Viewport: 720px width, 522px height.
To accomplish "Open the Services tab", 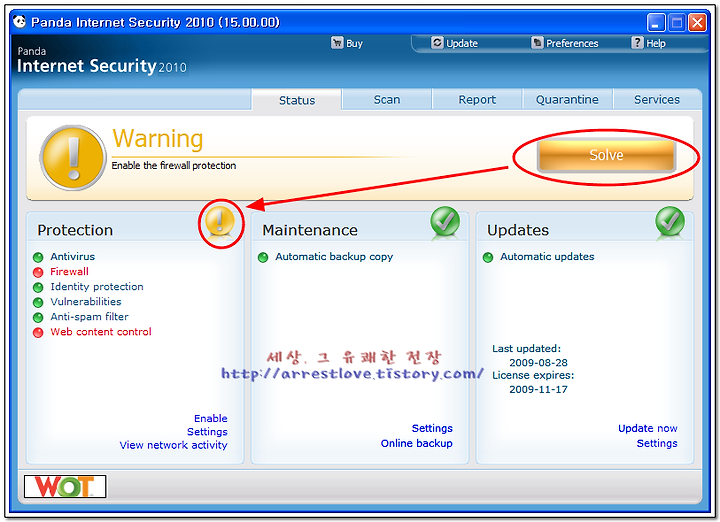I will 657,99.
